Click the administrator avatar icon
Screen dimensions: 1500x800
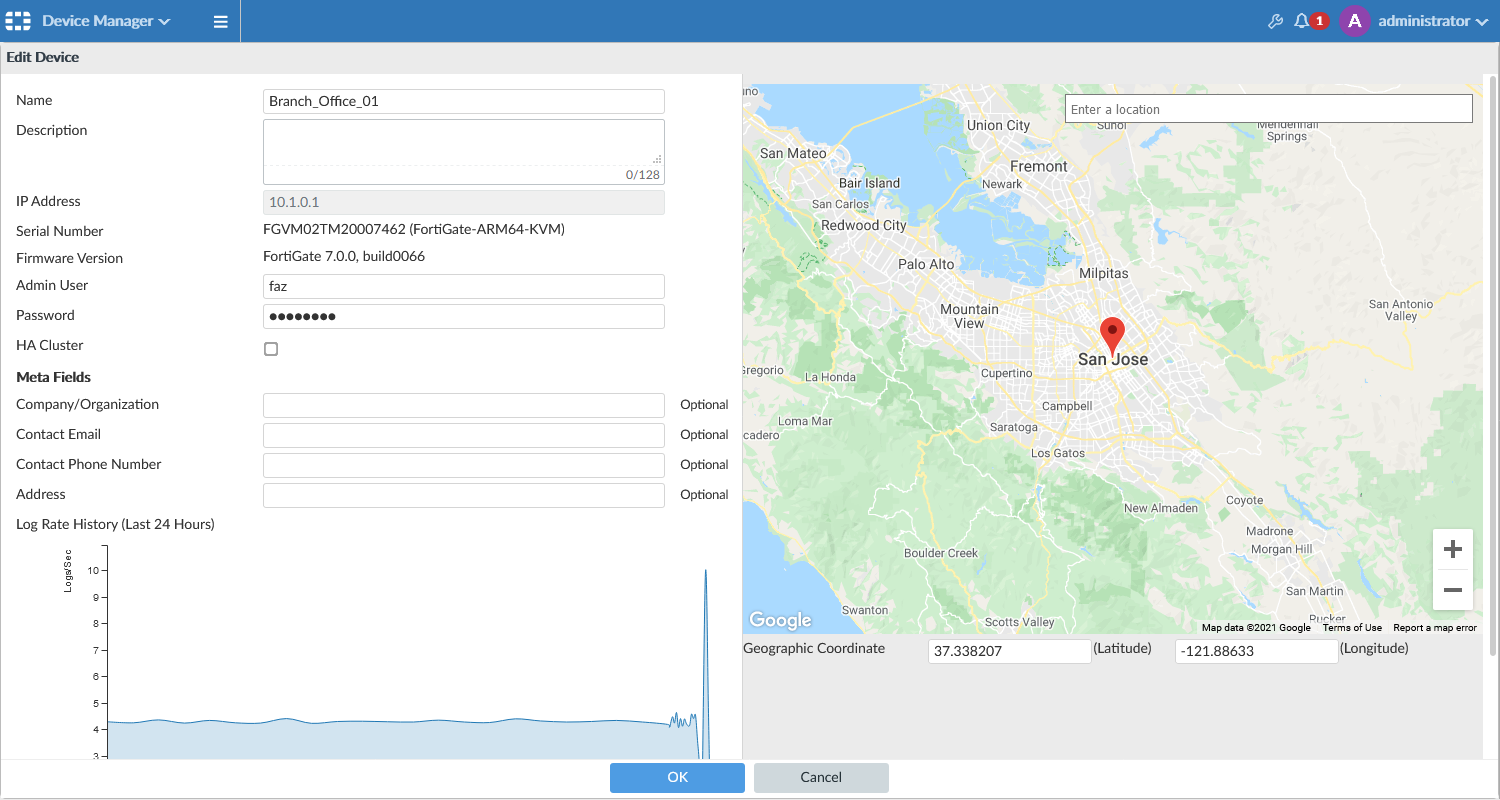point(1354,21)
